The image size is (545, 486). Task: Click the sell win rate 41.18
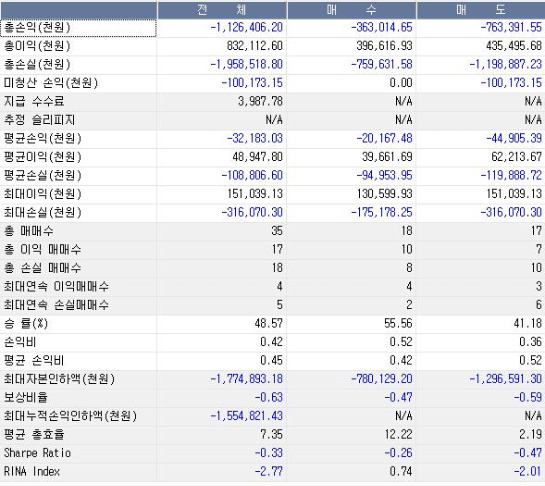click(528, 324)
